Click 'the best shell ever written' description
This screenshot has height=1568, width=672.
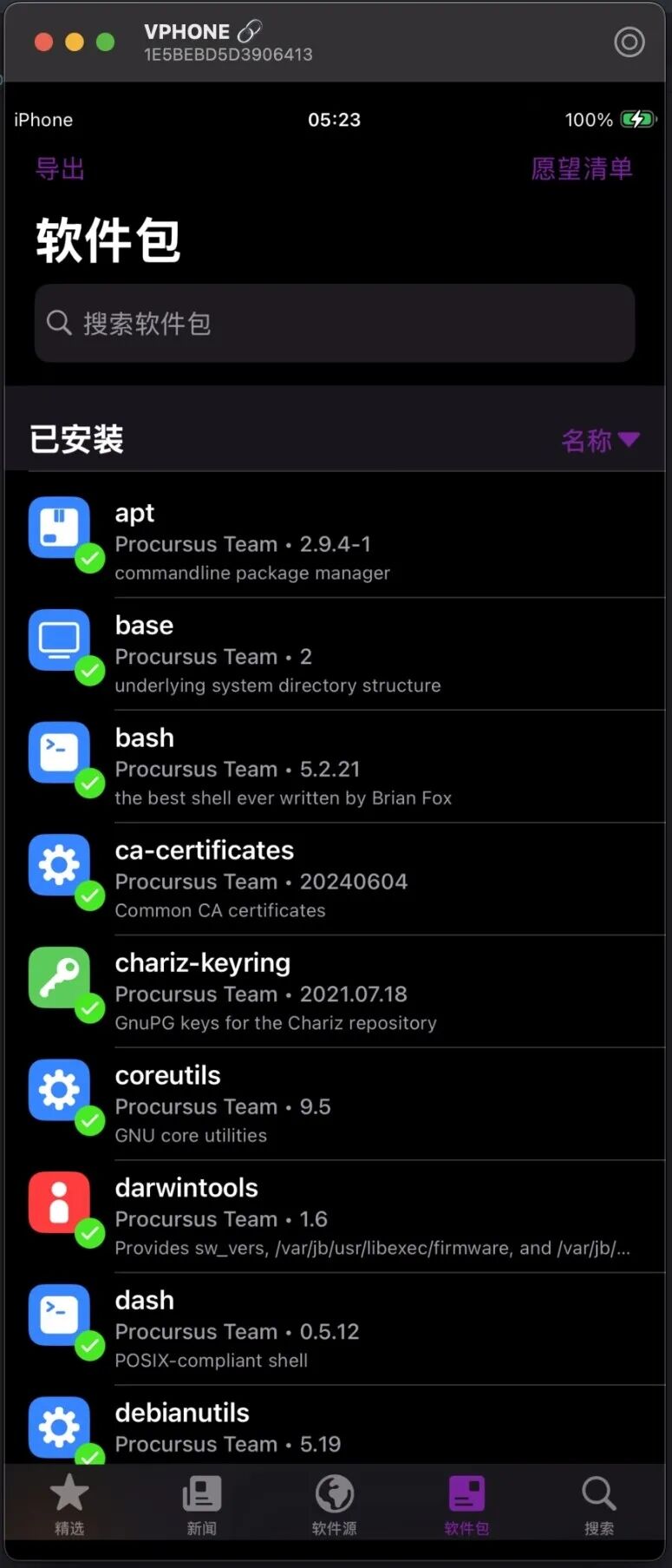coord(284,798)
